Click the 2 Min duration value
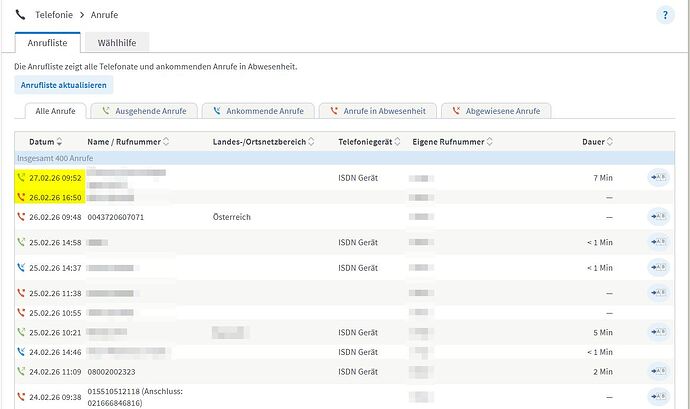 click(603, 372)
